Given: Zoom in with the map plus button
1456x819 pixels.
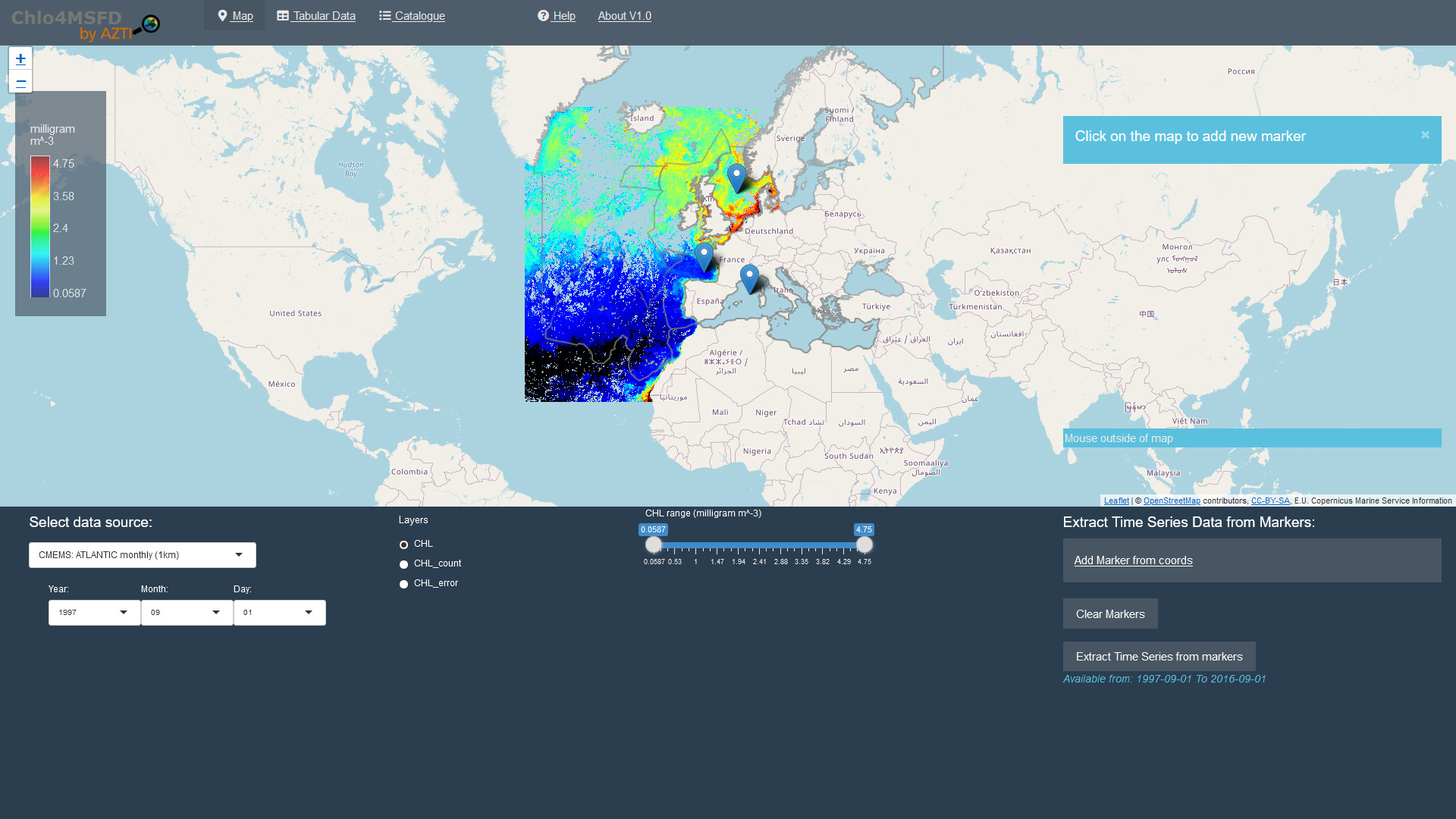Looking at the screenshot, I should pos(20,58).
